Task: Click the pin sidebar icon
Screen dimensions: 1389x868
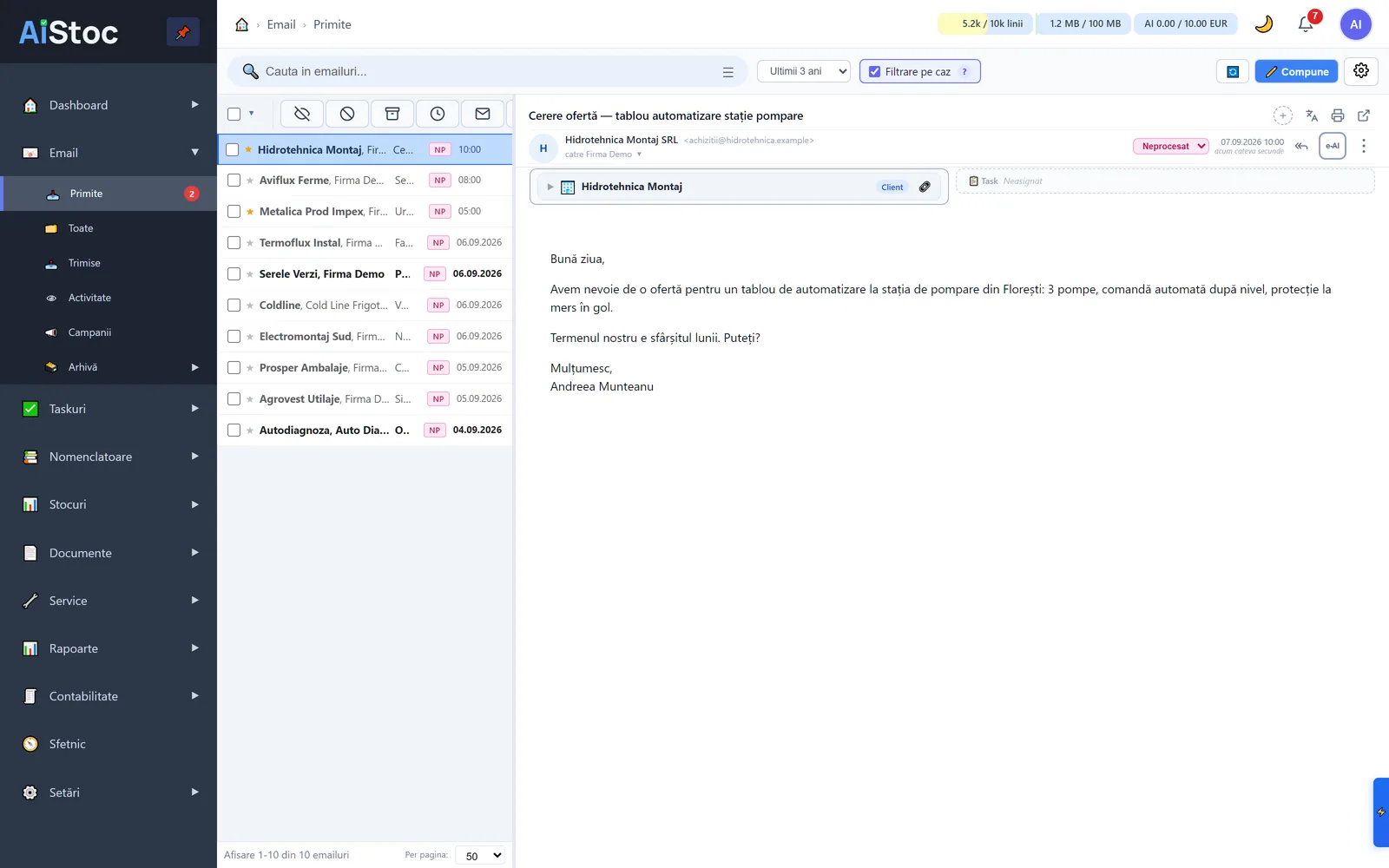Action: point(182,32)
